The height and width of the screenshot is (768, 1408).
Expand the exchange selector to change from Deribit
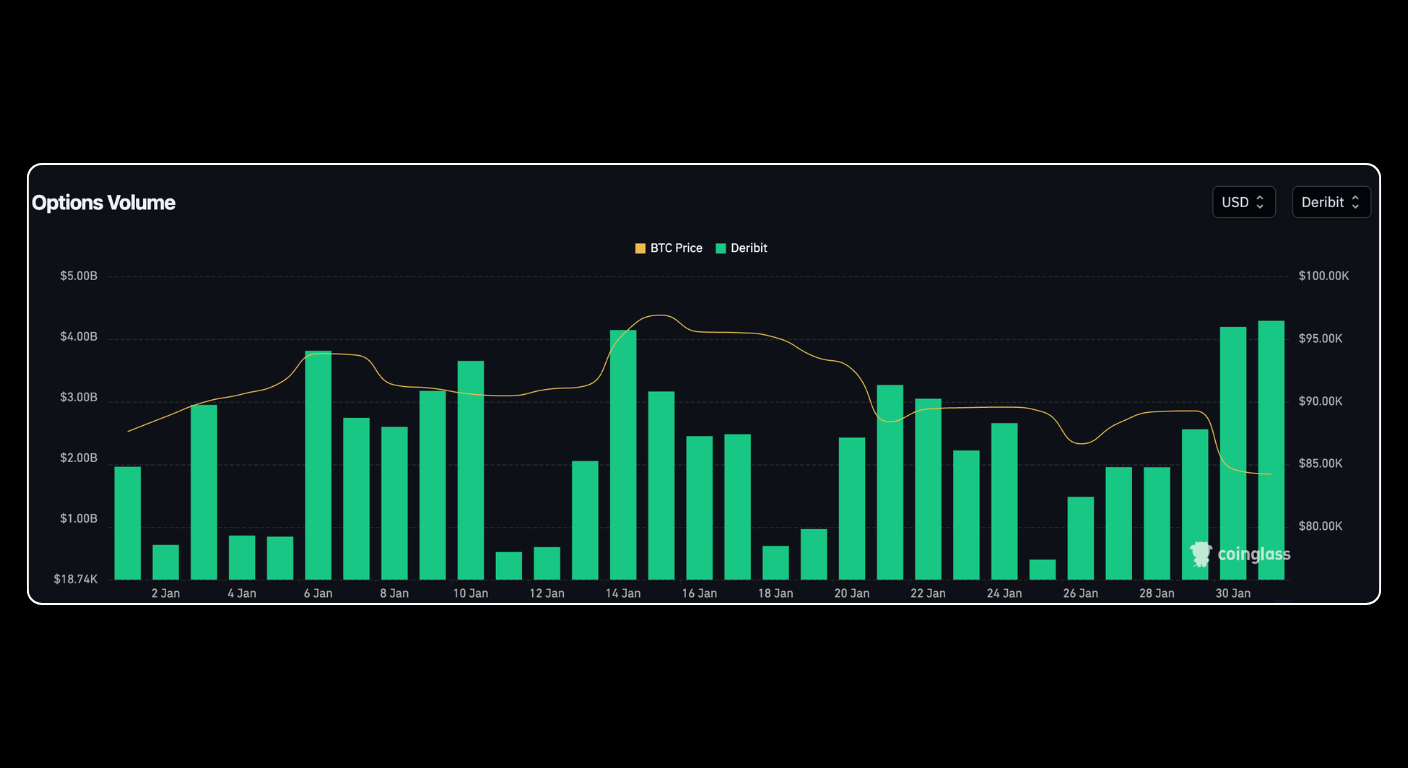click(1331, 201)
